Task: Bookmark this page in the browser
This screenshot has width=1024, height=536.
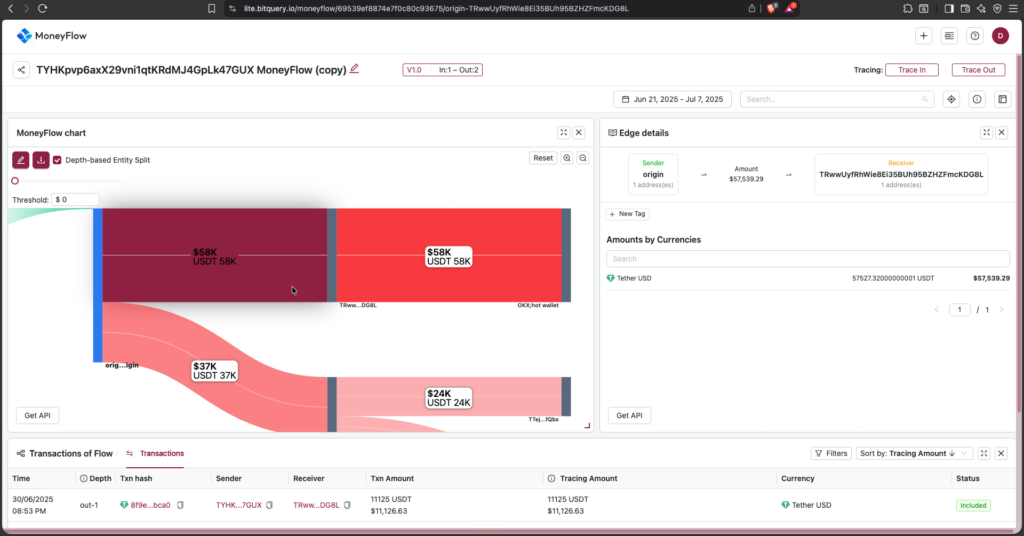Action: pyautogui.click(x=212, y=8)
